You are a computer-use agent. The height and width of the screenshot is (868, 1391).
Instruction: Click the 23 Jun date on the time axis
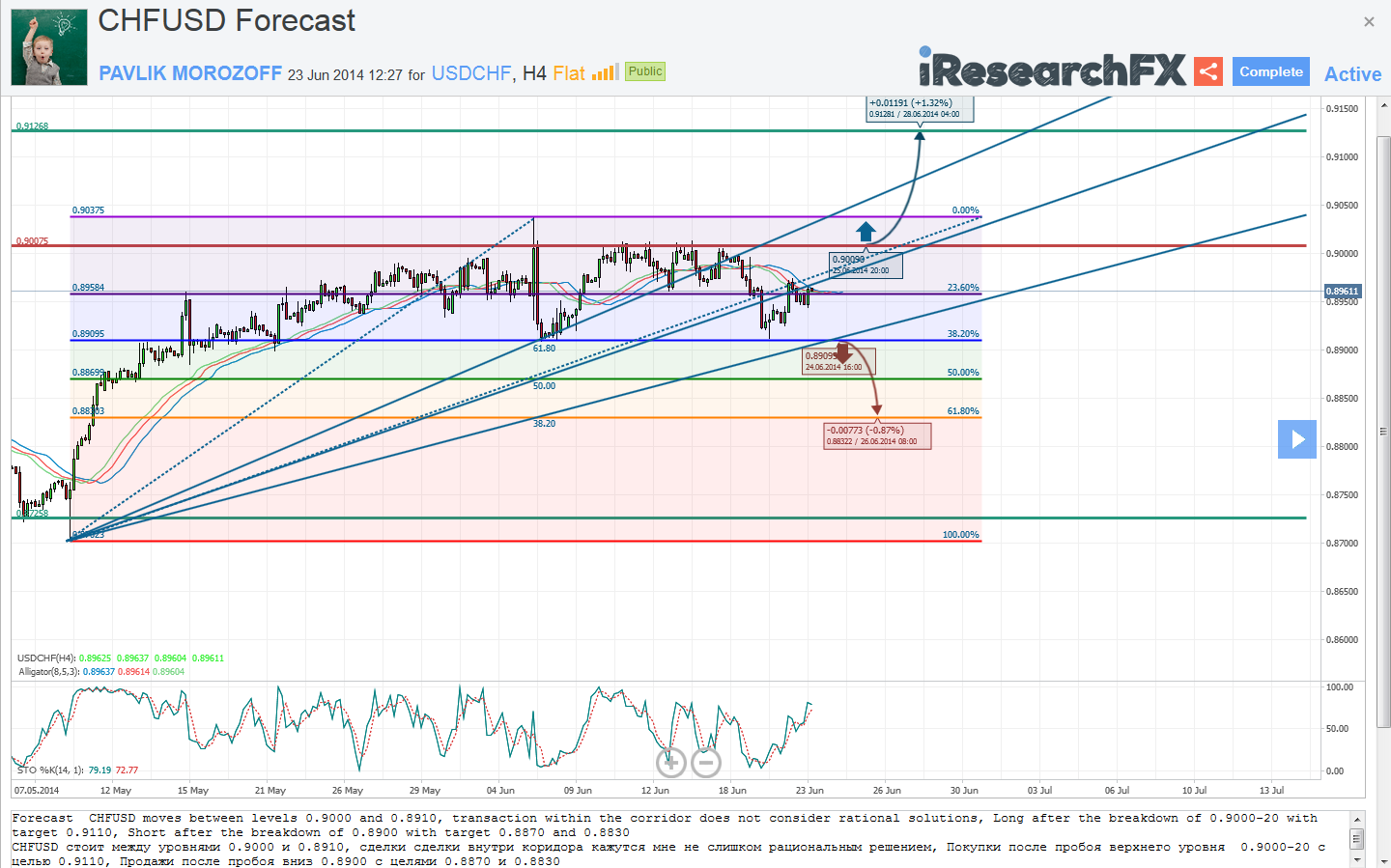click(809, 791)
